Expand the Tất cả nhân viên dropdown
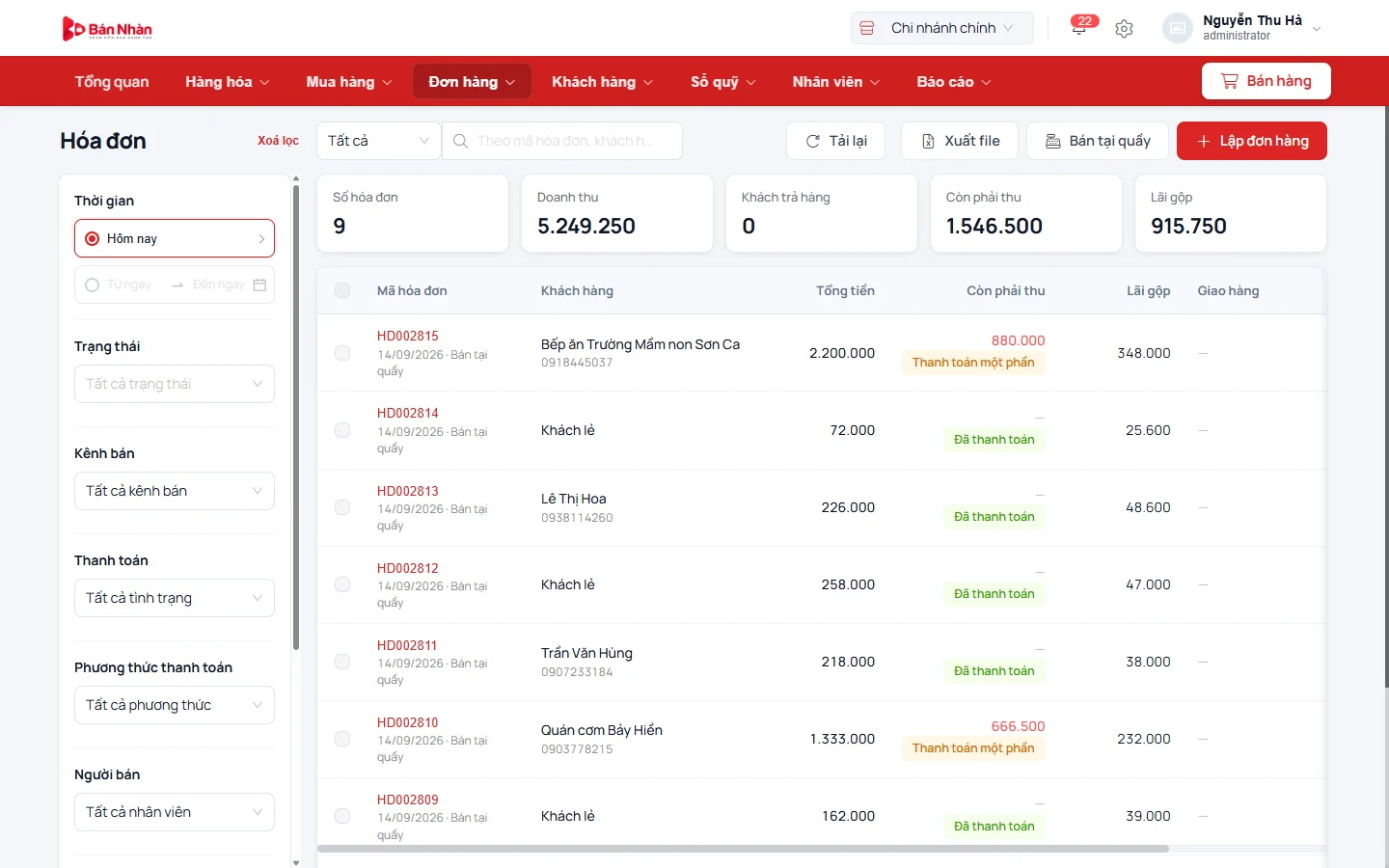This screenshot has height=868, width=1389. click(175, 812)
